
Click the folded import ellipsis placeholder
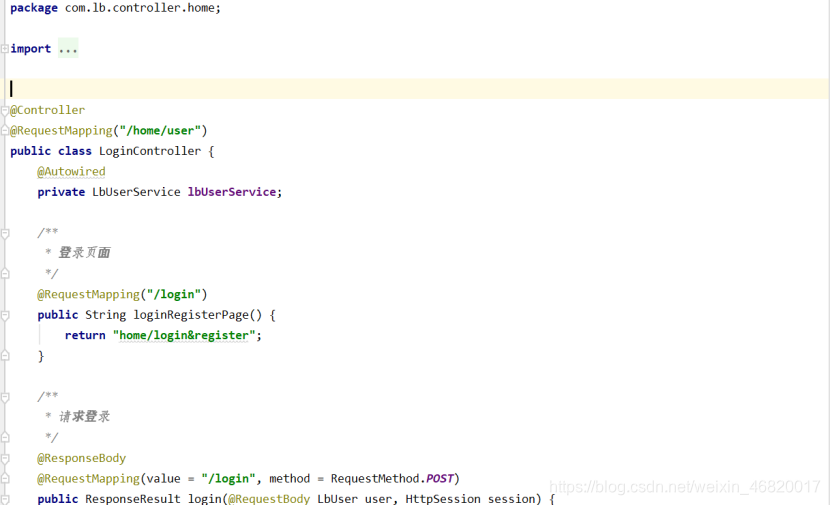click(x=68, y=49)
